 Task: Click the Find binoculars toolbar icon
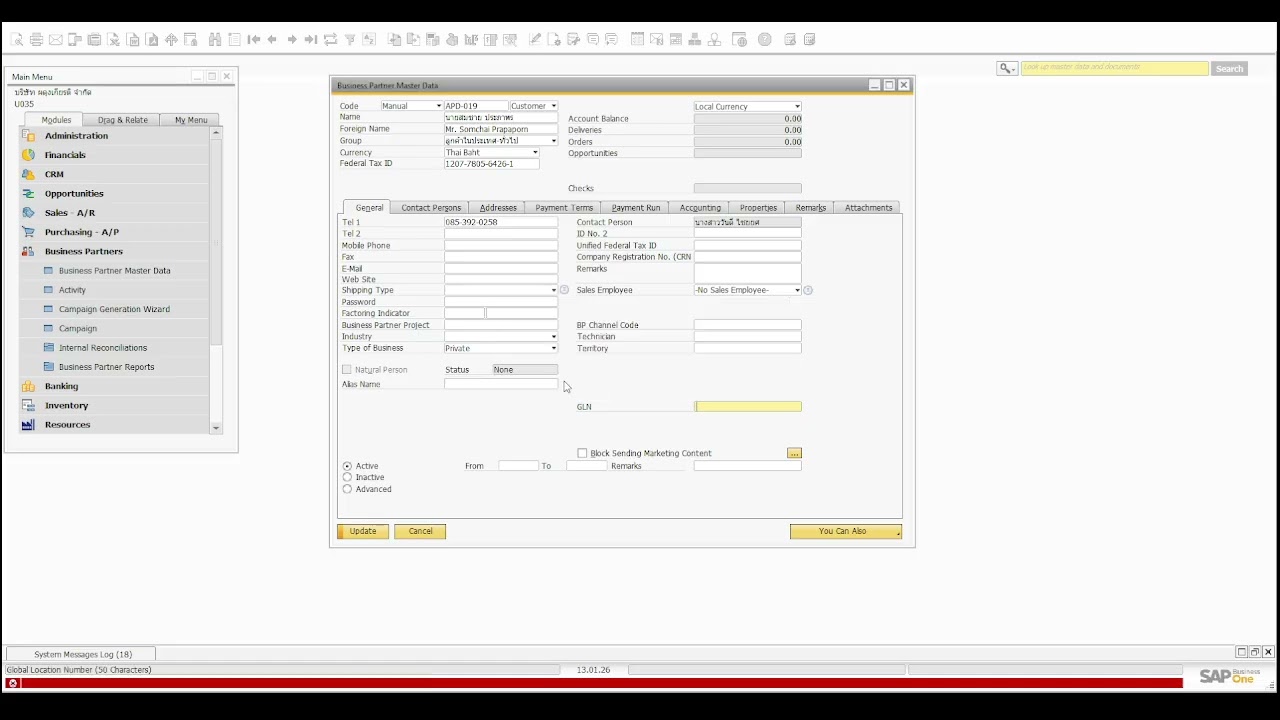(x=215, y=40)
